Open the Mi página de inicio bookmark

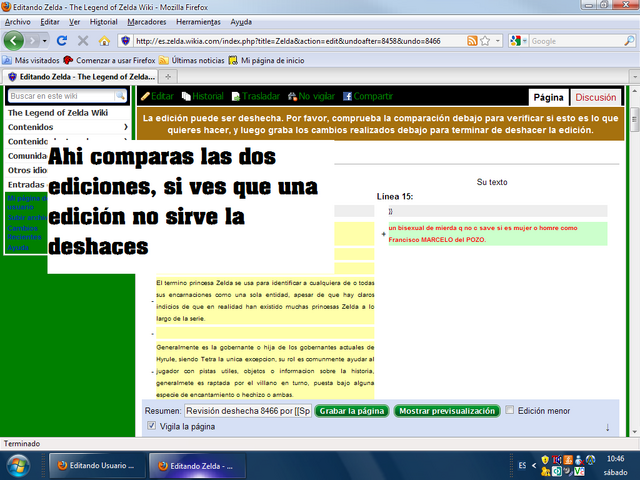(x=267, y=60)
